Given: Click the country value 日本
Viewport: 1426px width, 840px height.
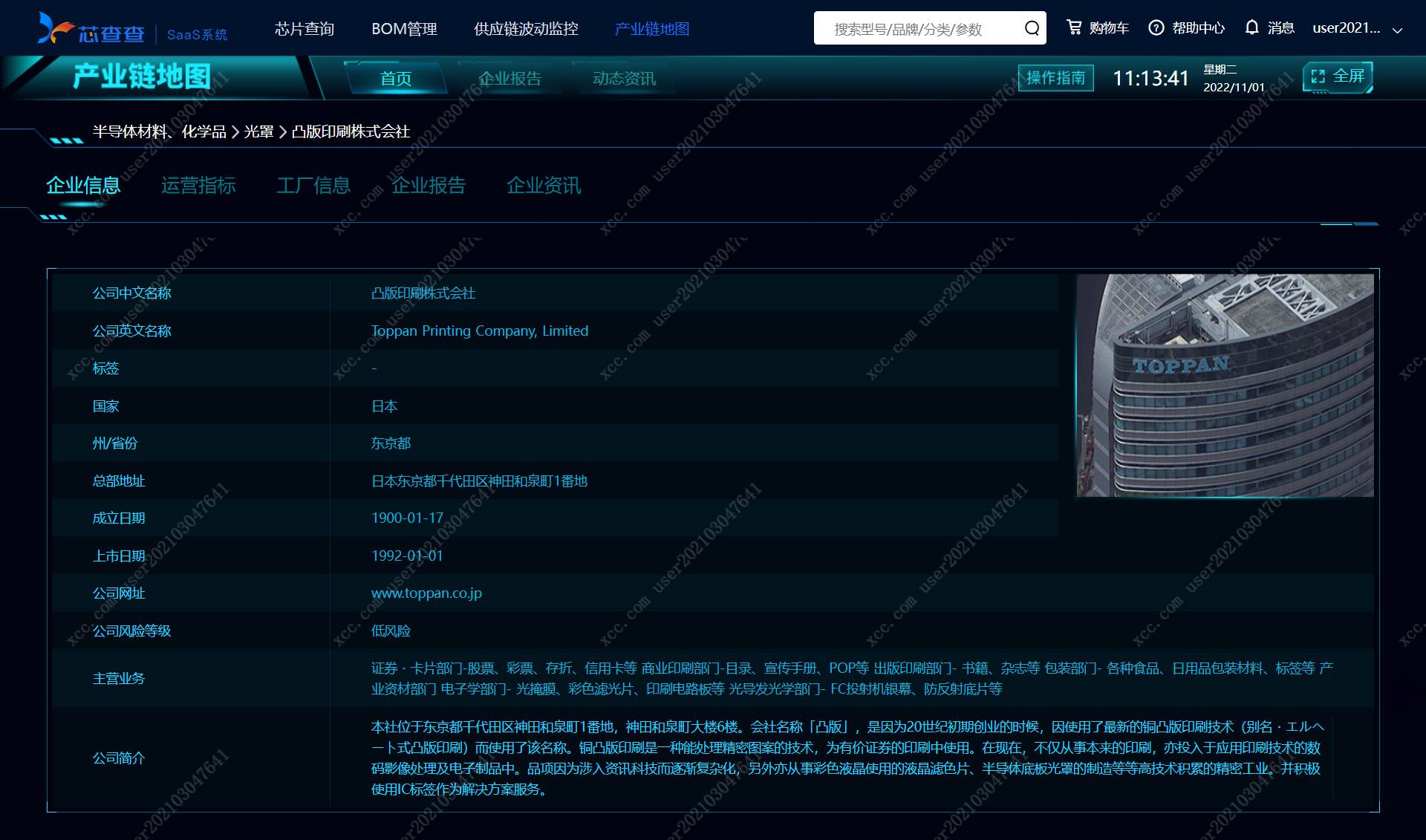Looking at the screenshot, I should pyautogui.click(x=384, y=406).
